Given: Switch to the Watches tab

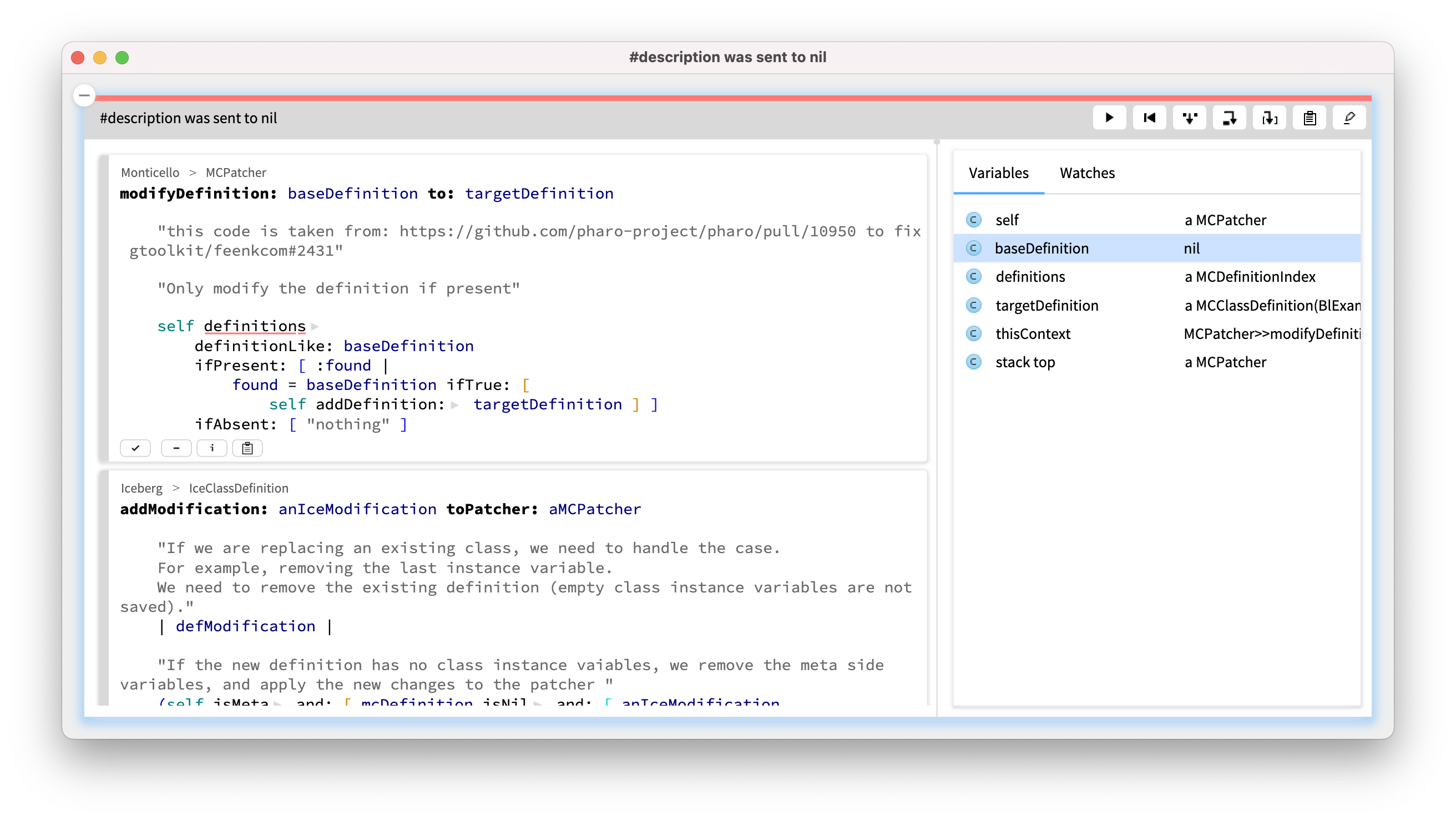Looking at the screenshot, I should point(1087,173).
